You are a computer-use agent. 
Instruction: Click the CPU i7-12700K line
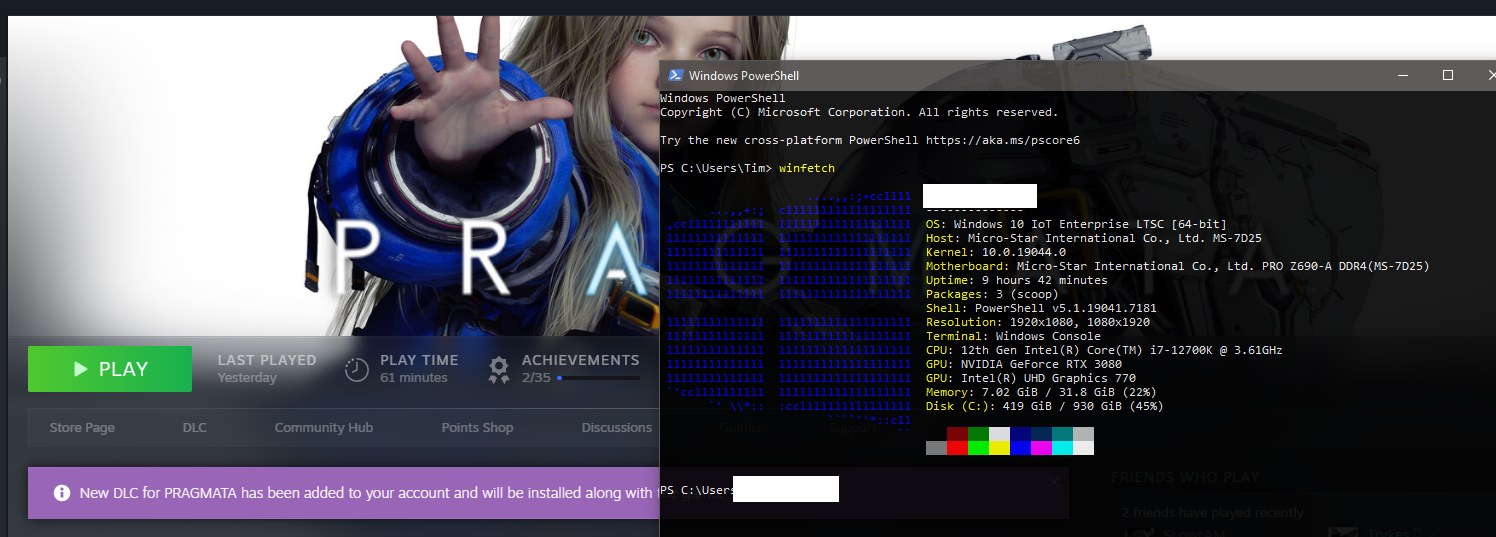pyautogui.click(x=1104, y=350)
